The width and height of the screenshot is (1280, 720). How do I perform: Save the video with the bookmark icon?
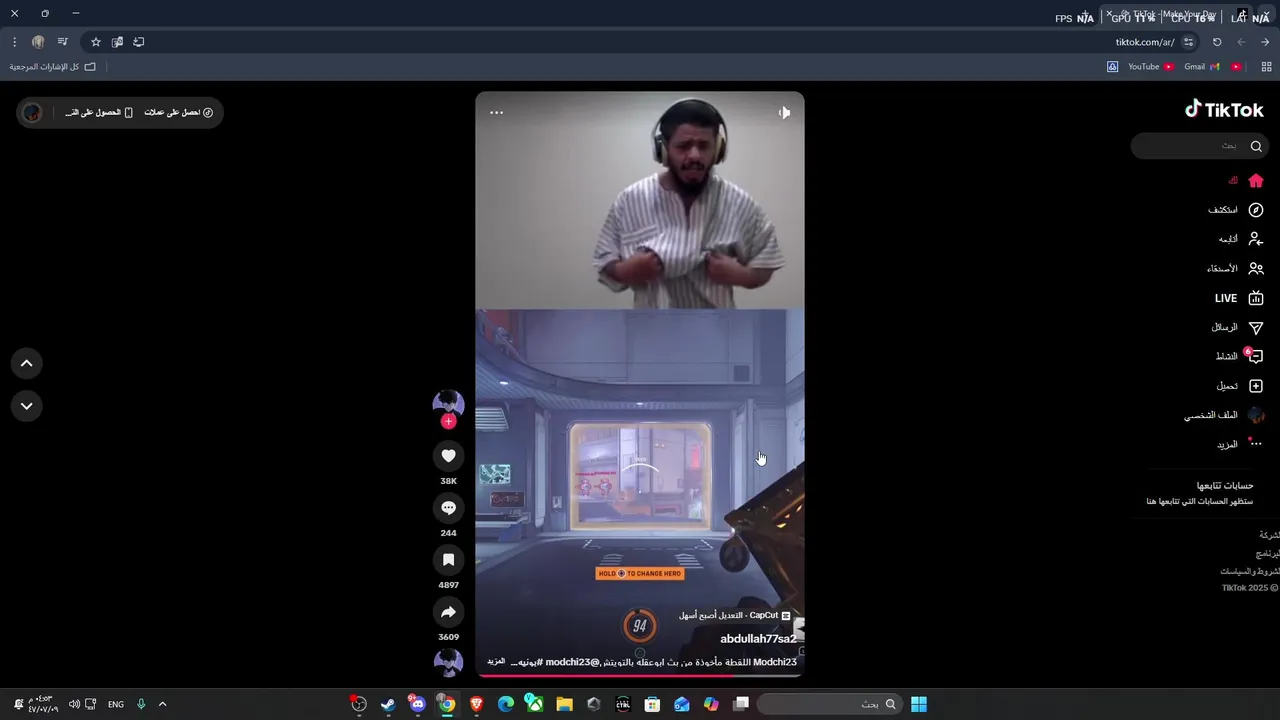tap(448, 560)
